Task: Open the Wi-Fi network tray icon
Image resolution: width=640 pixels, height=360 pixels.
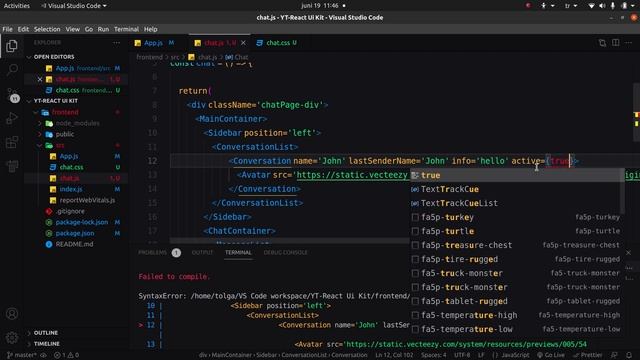Action: pos(591,6)
